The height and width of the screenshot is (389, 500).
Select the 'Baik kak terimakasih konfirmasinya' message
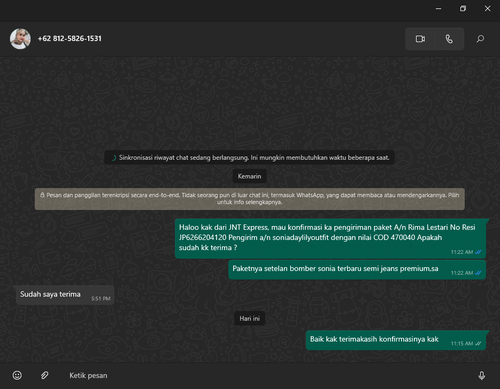coord(396,340)
